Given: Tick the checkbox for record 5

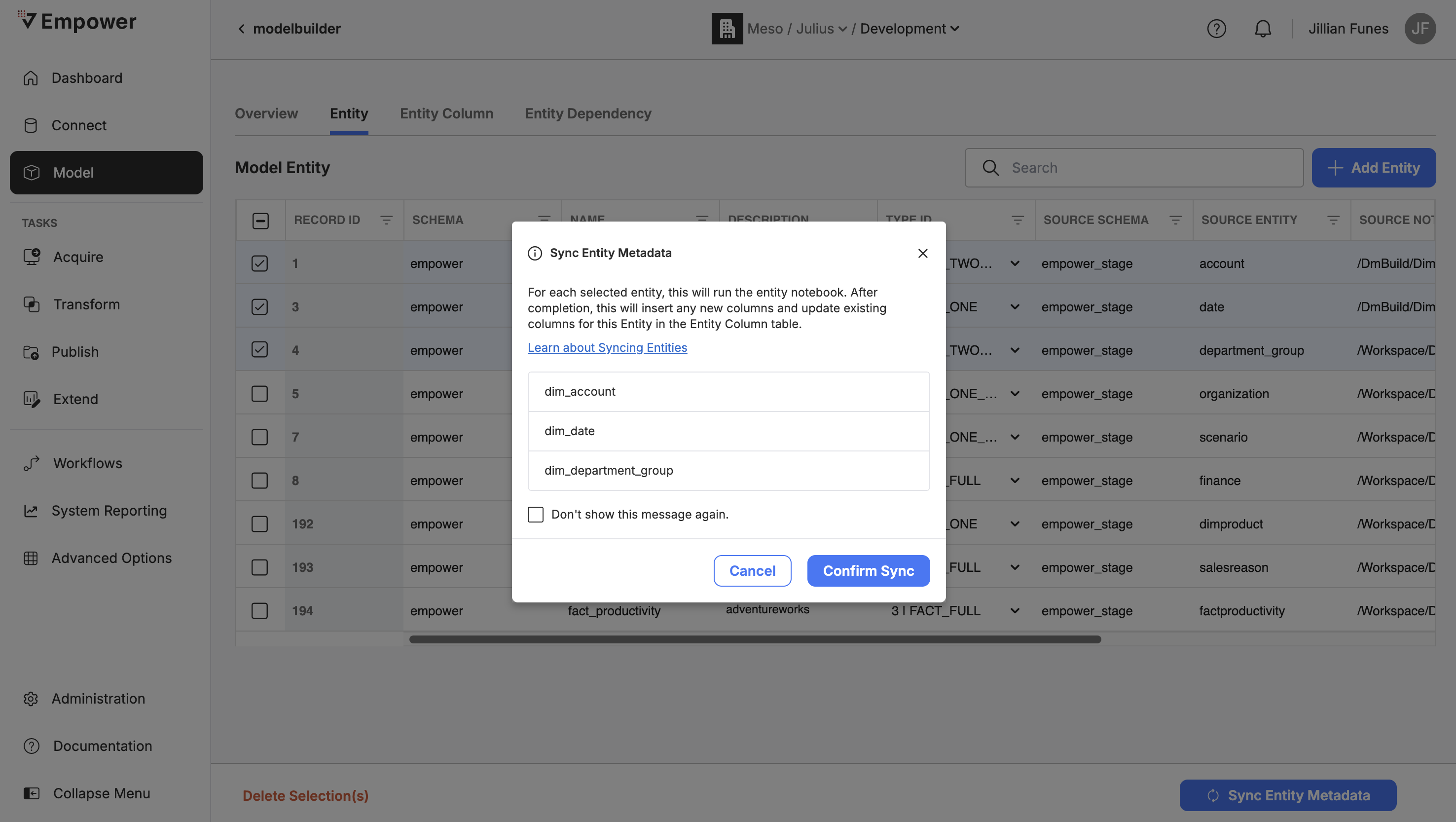Looking at the screenshot, I should [x=259, y=393].
